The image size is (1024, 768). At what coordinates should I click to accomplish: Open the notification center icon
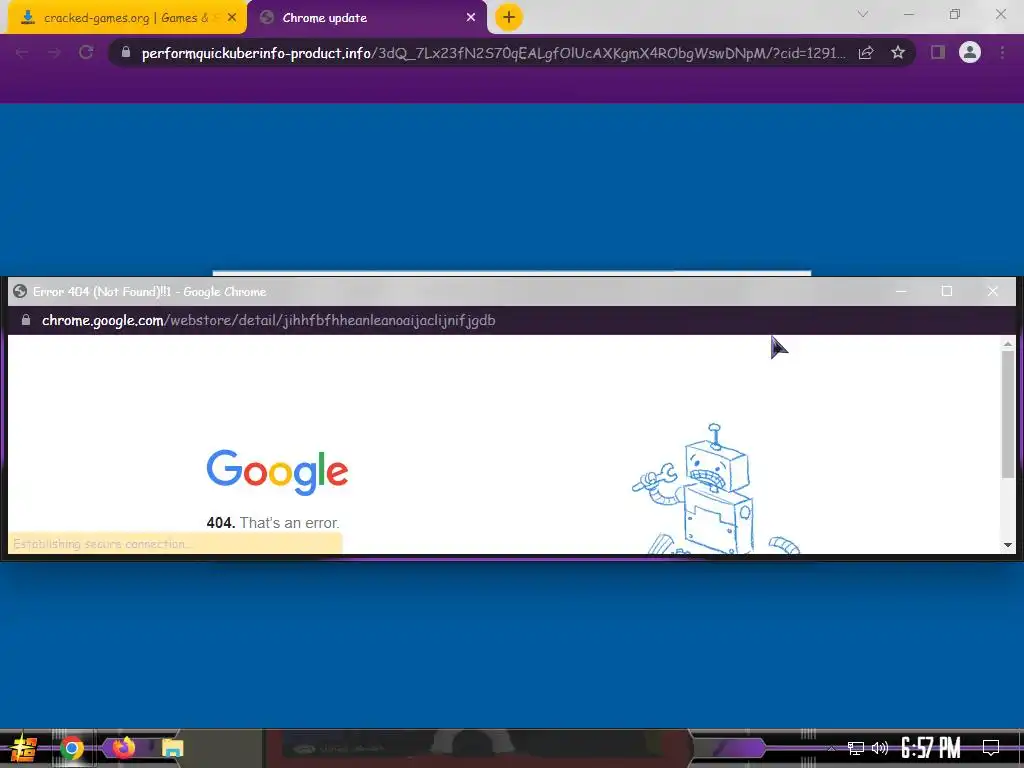click(x=991, y=748)
